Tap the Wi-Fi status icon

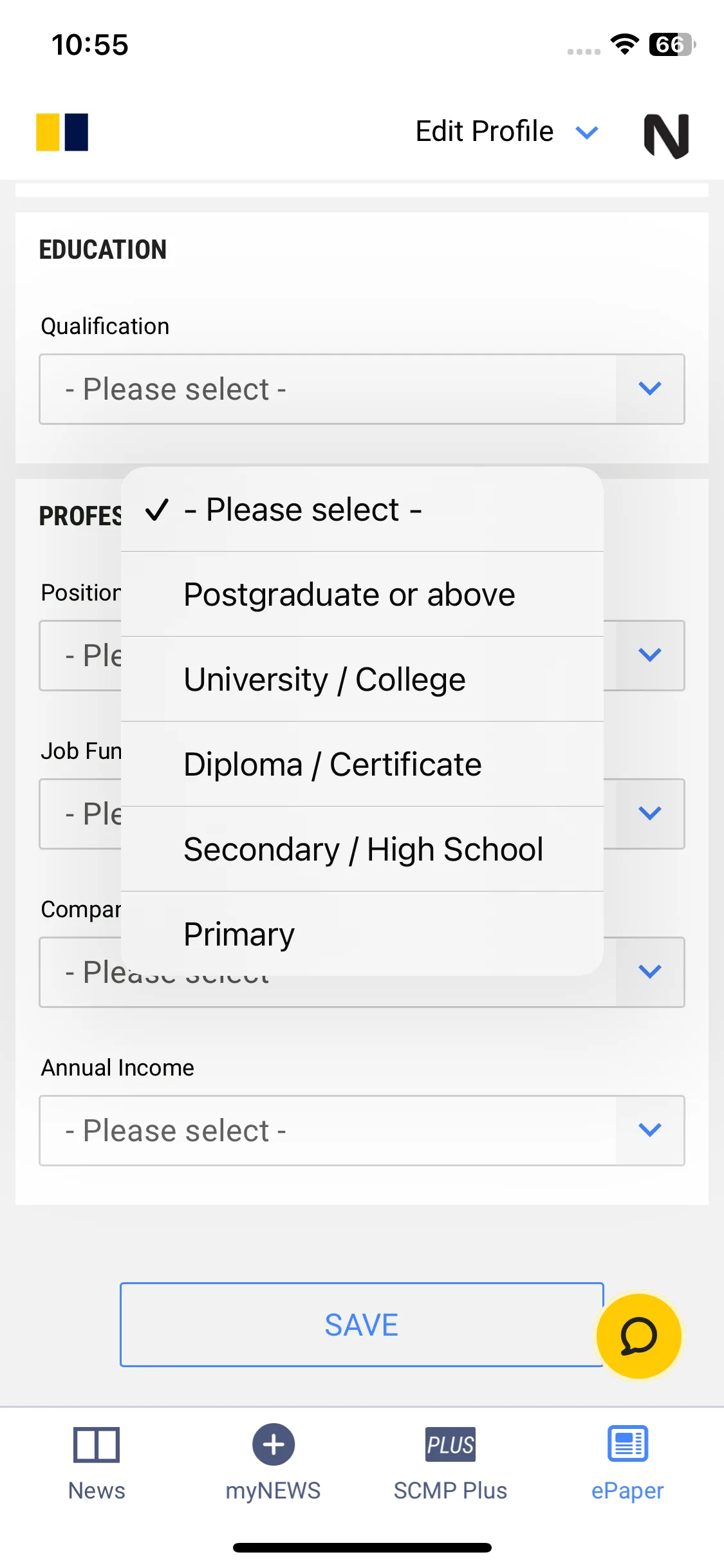tap(624, 44)
